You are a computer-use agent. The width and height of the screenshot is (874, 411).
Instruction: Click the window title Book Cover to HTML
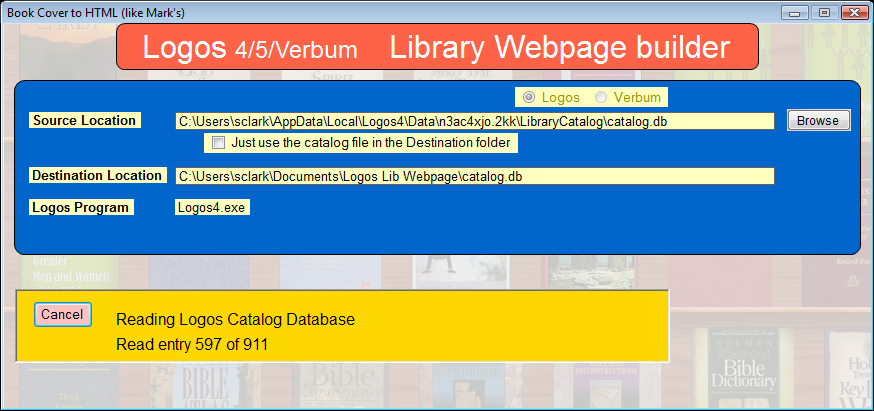coord(96,13)
